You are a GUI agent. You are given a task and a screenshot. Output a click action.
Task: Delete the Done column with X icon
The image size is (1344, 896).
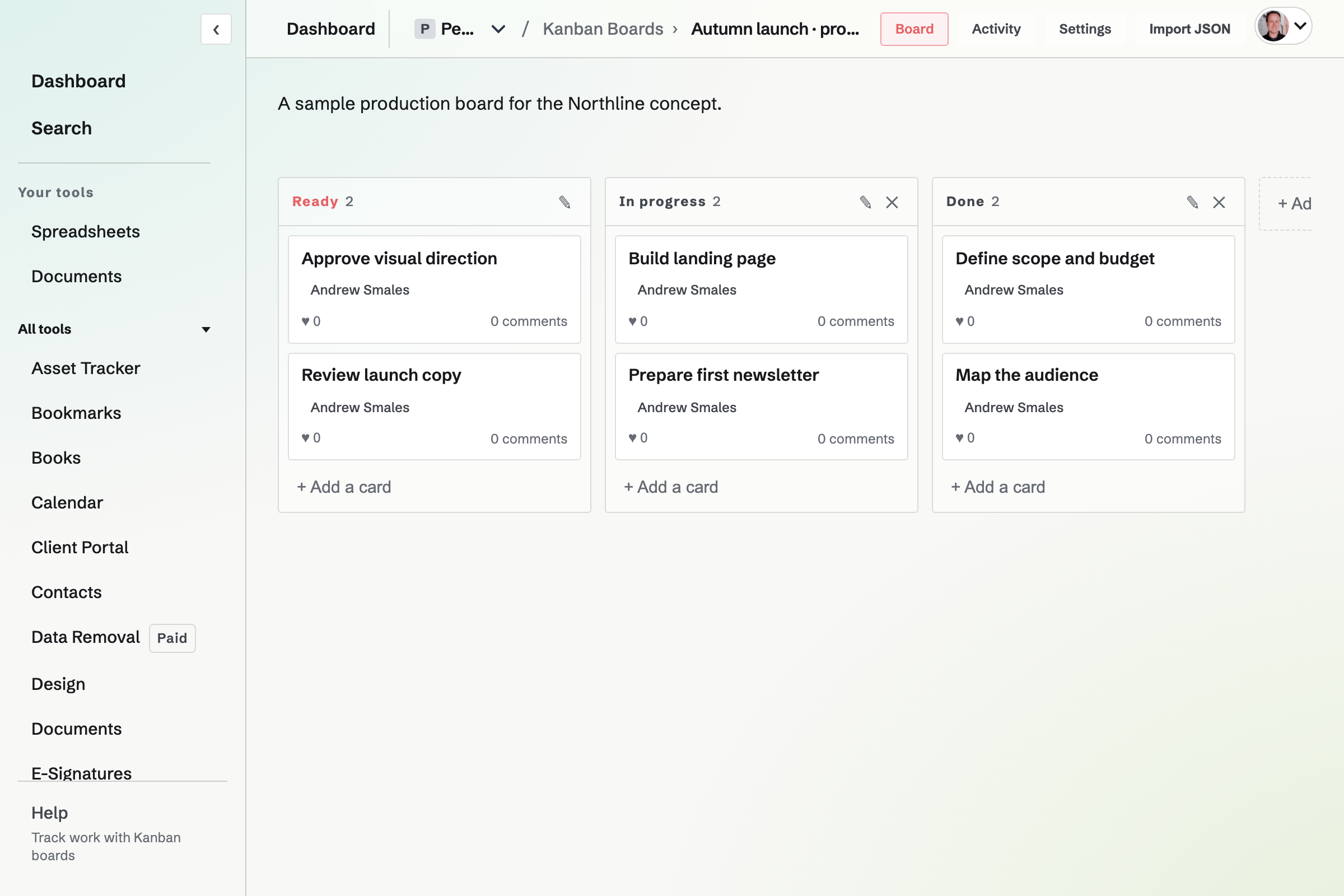[x=1219, y=202]
